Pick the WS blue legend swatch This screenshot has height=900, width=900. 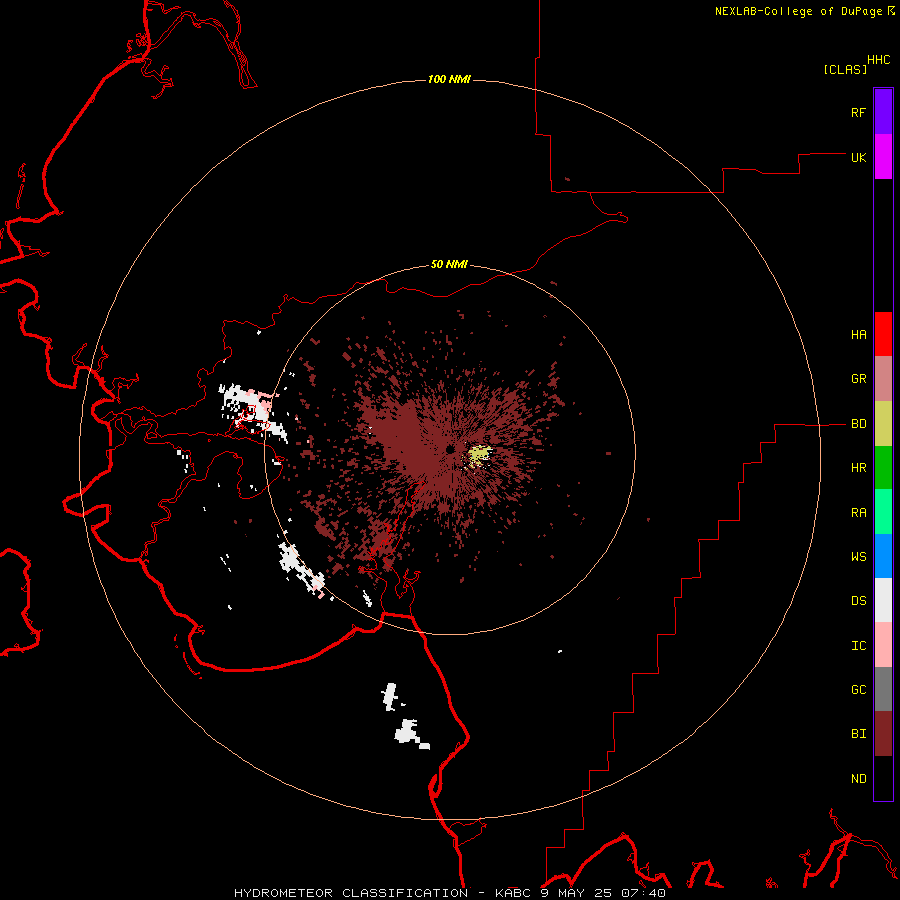coord(883,556)
